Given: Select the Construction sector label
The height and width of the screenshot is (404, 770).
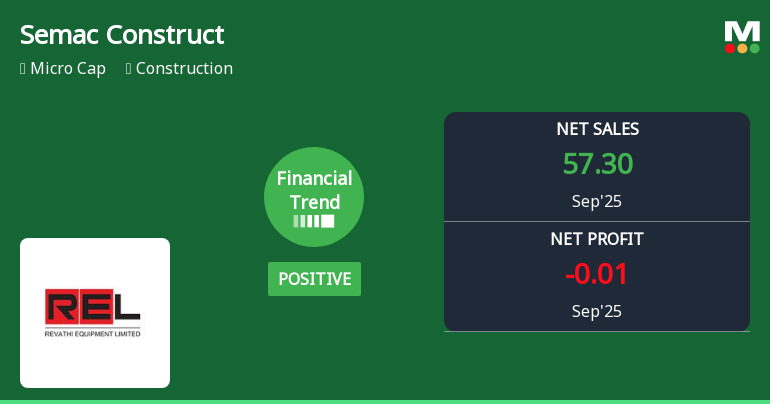Looking at the screenshot, I should 184,69.
